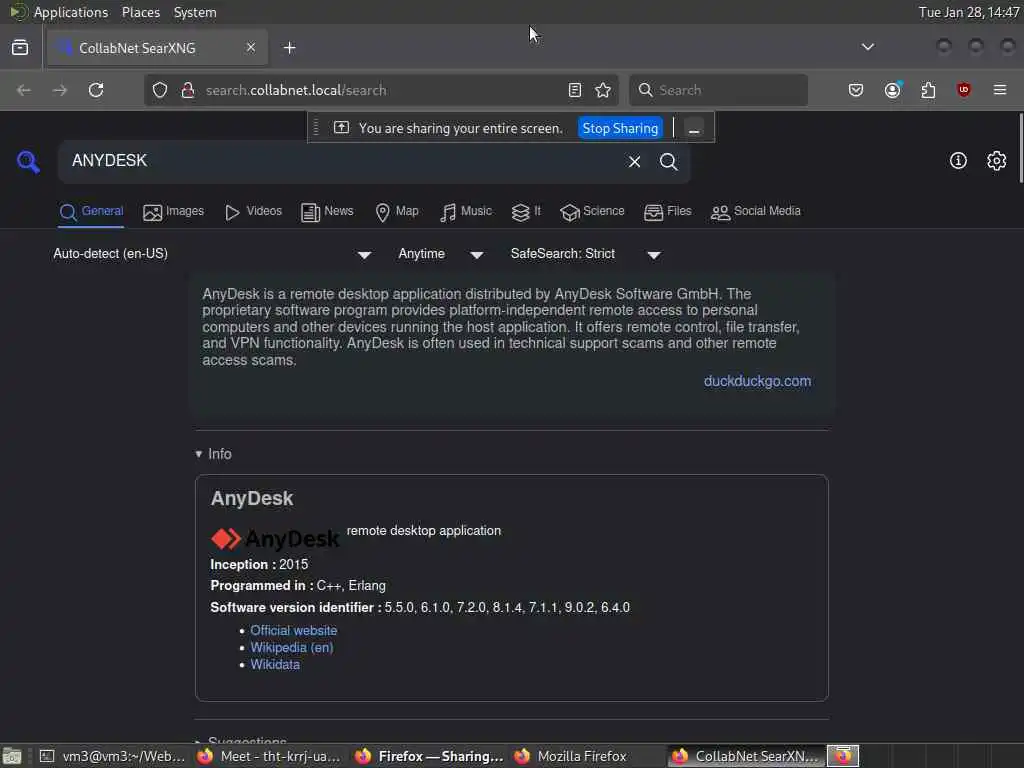Open a new tab with plus button
1024x768 pixels.
pos(289,48)
